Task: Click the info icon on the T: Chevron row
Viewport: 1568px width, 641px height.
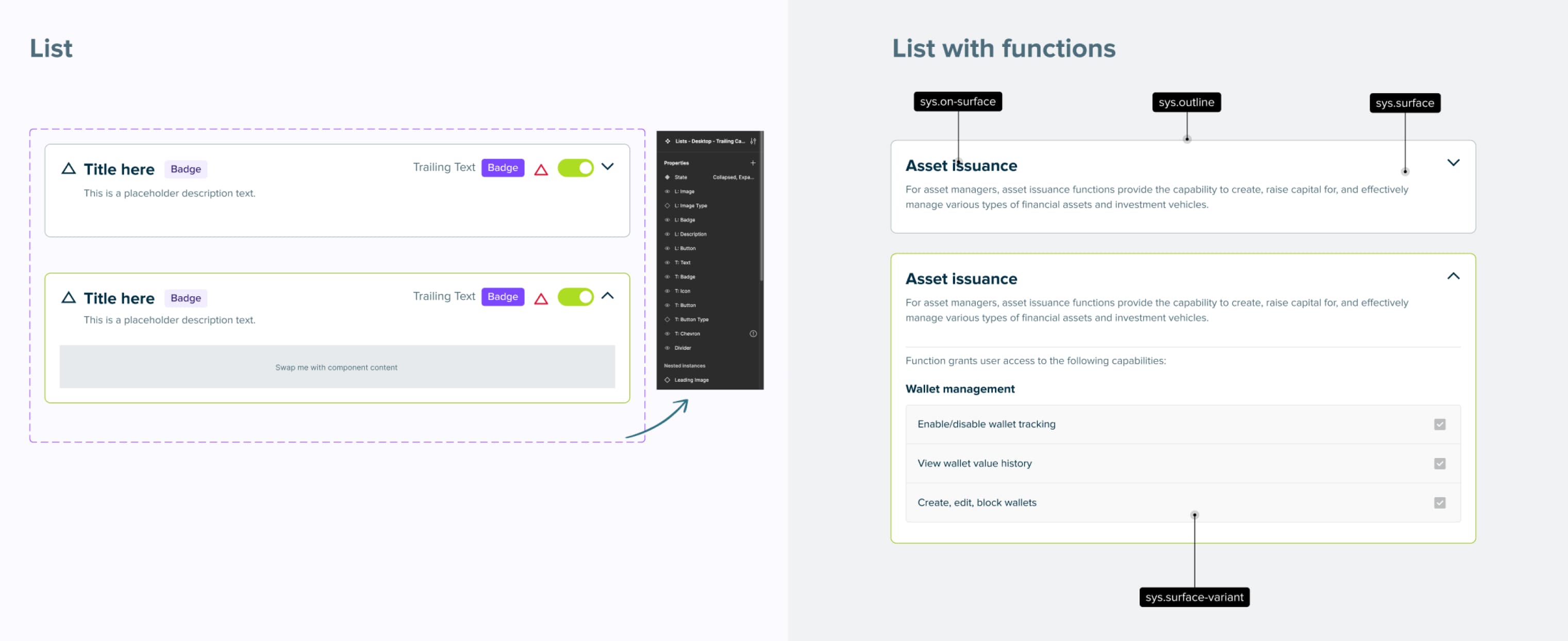Action: tap(753, 333)
